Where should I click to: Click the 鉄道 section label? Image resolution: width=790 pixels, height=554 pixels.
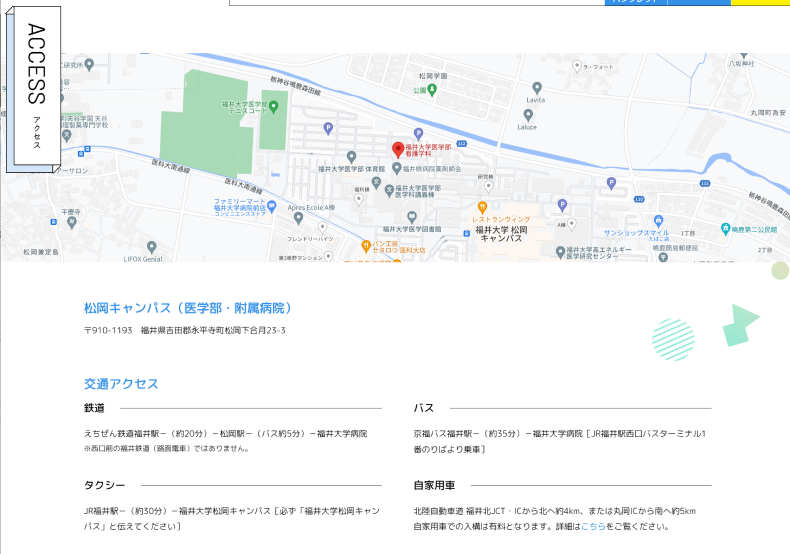tap(94, 408)
